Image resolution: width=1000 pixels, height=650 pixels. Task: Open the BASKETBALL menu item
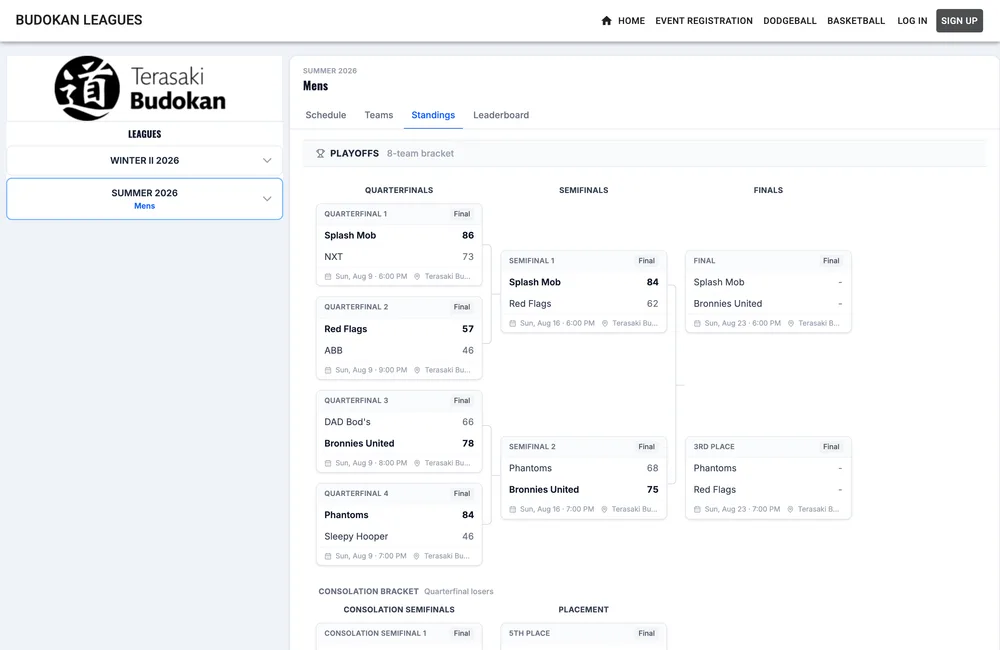point(856,20)
